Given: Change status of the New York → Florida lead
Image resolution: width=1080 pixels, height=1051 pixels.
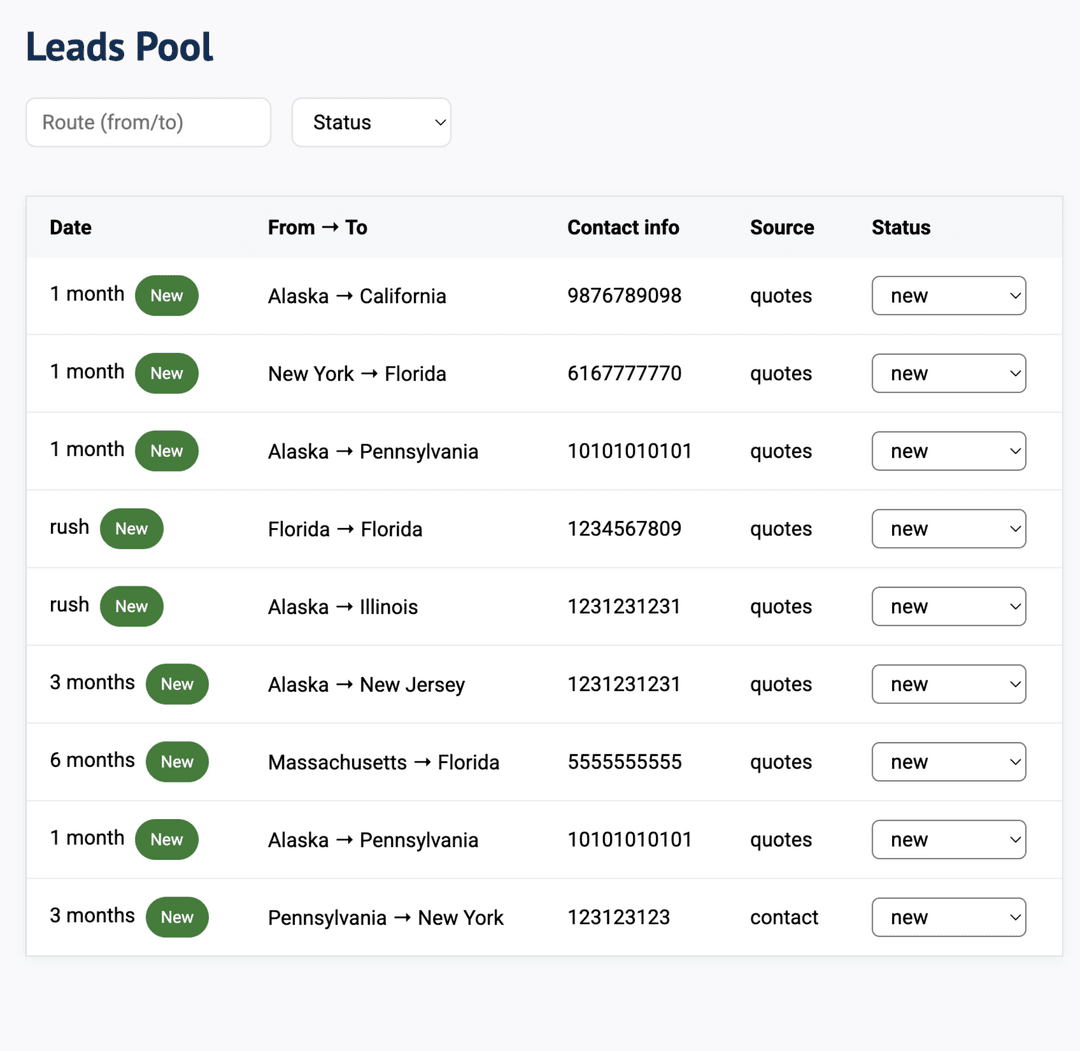Looking at the screenshot, I should pos(948,373).
